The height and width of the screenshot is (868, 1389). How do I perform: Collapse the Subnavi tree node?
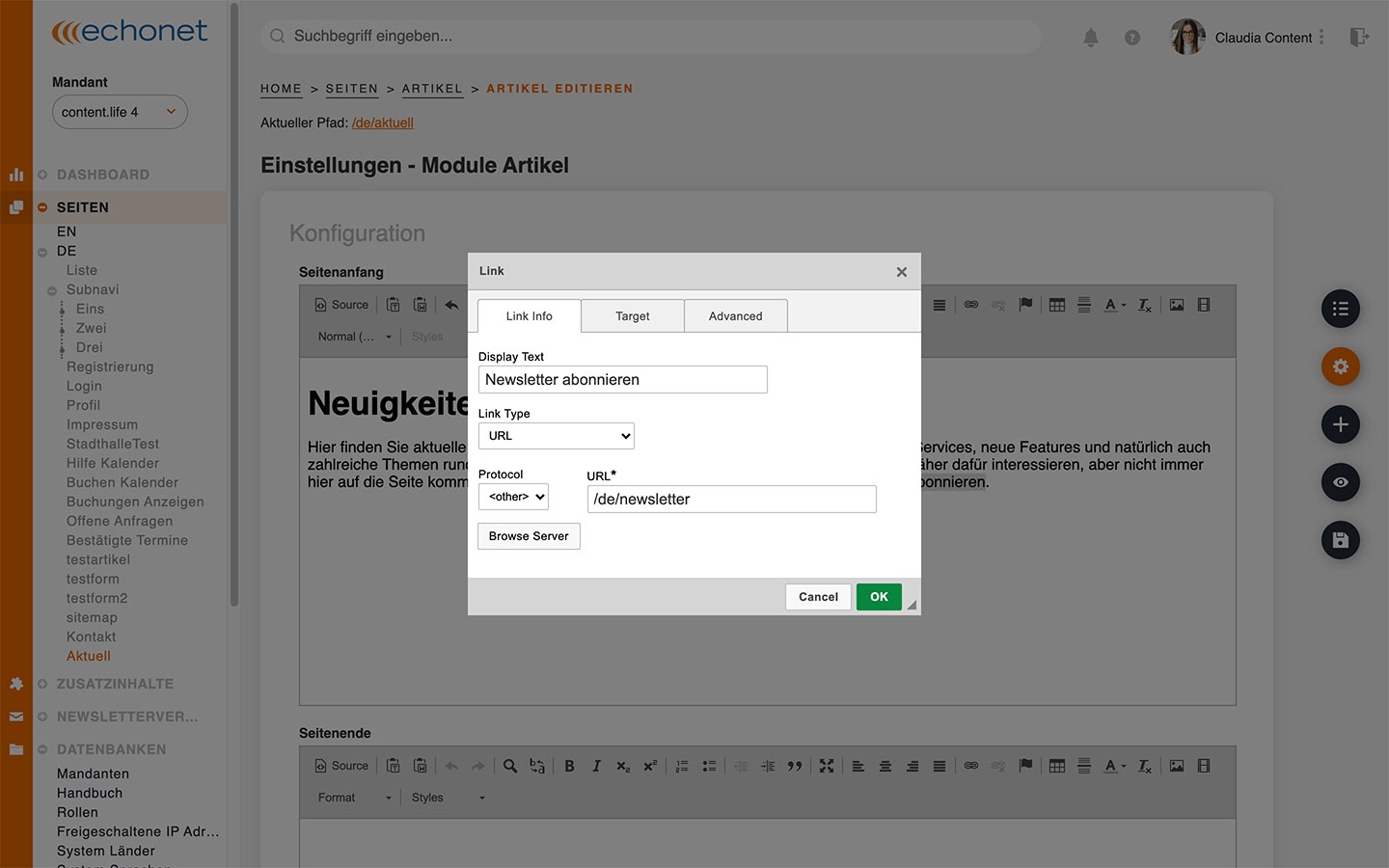pos(52,290)
